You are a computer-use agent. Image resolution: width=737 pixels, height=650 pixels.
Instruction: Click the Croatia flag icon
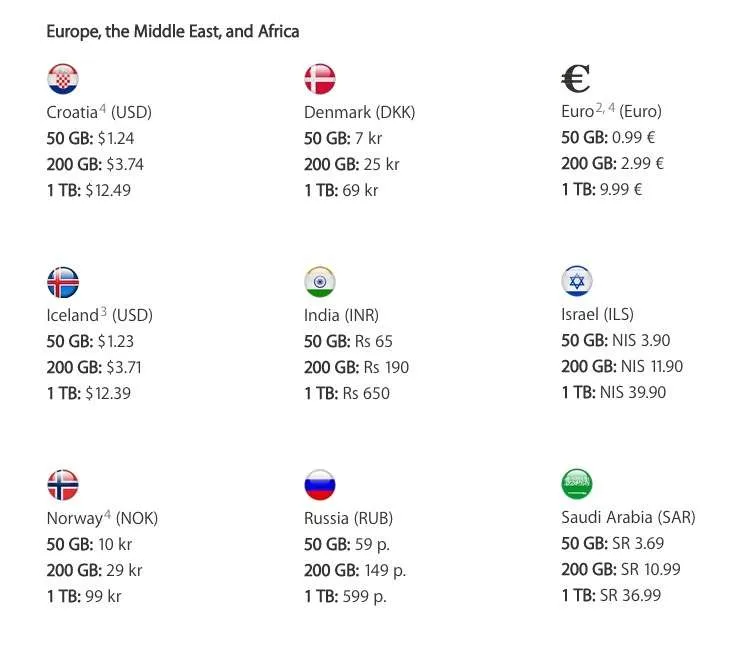(x=63, y=79)
